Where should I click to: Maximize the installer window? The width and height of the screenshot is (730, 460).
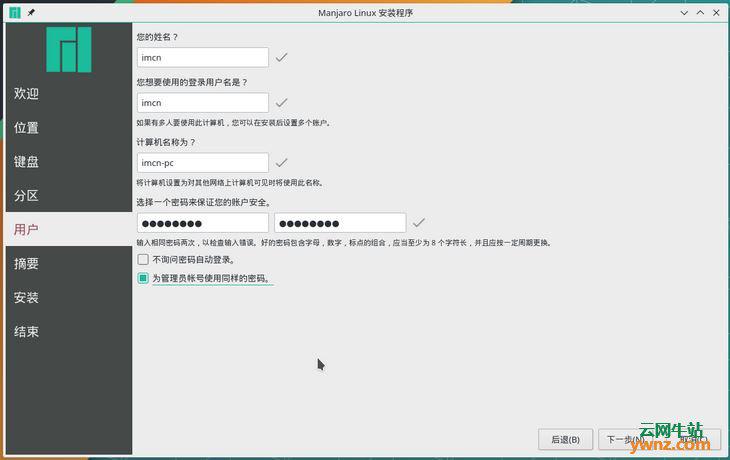pyautogui.click(x=700, y=13)
